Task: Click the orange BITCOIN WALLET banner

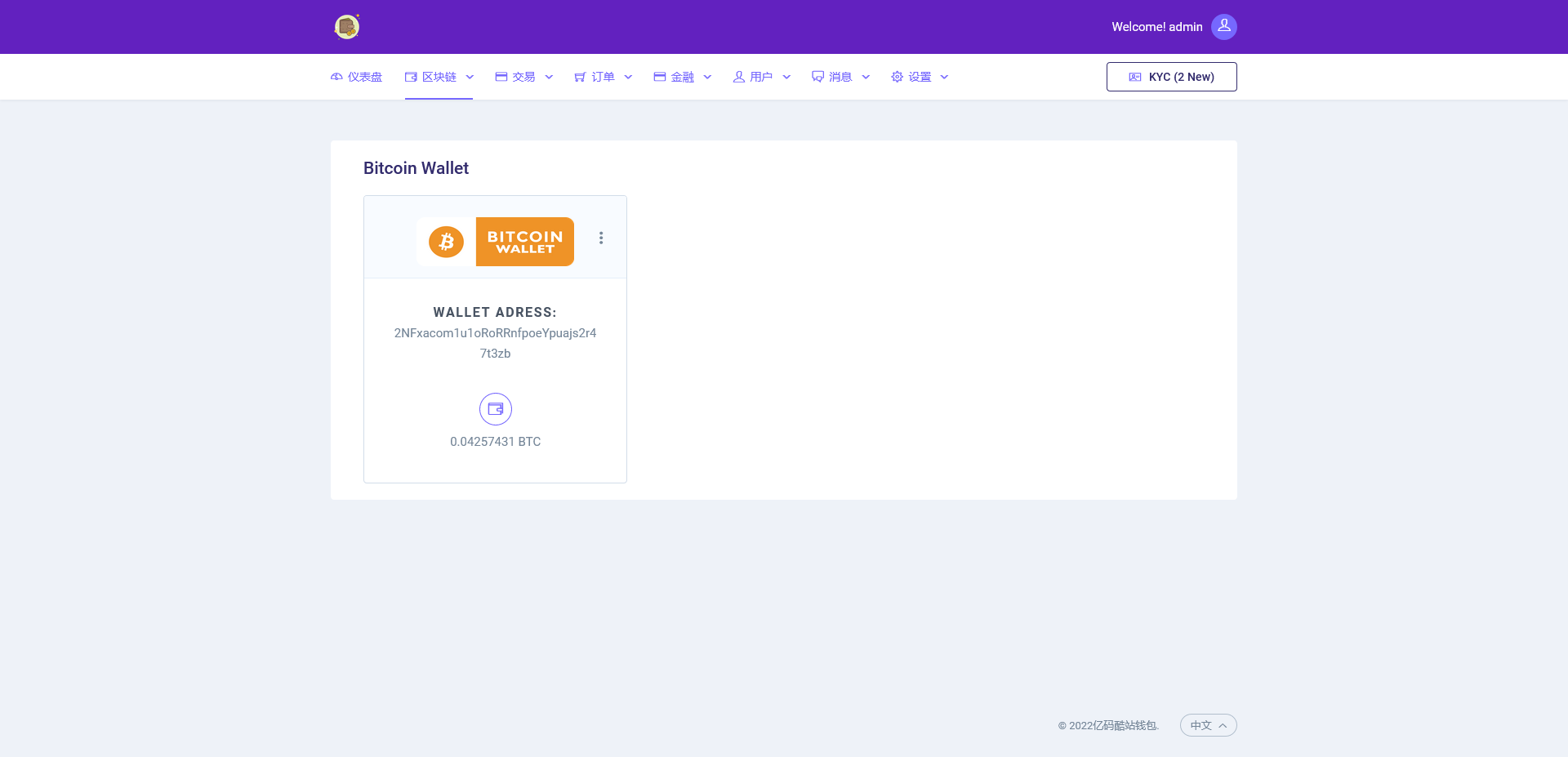Action: [525, 242]
